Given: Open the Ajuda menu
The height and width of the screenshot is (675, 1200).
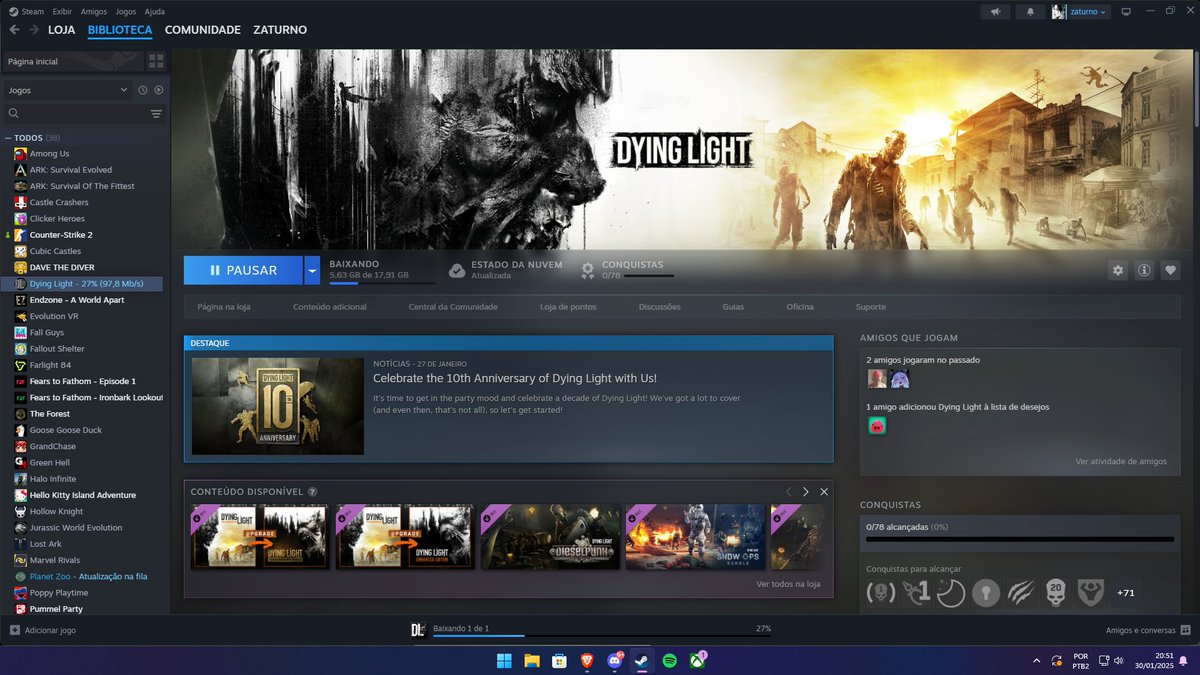Looking at the screenshot, I should 155,11.
